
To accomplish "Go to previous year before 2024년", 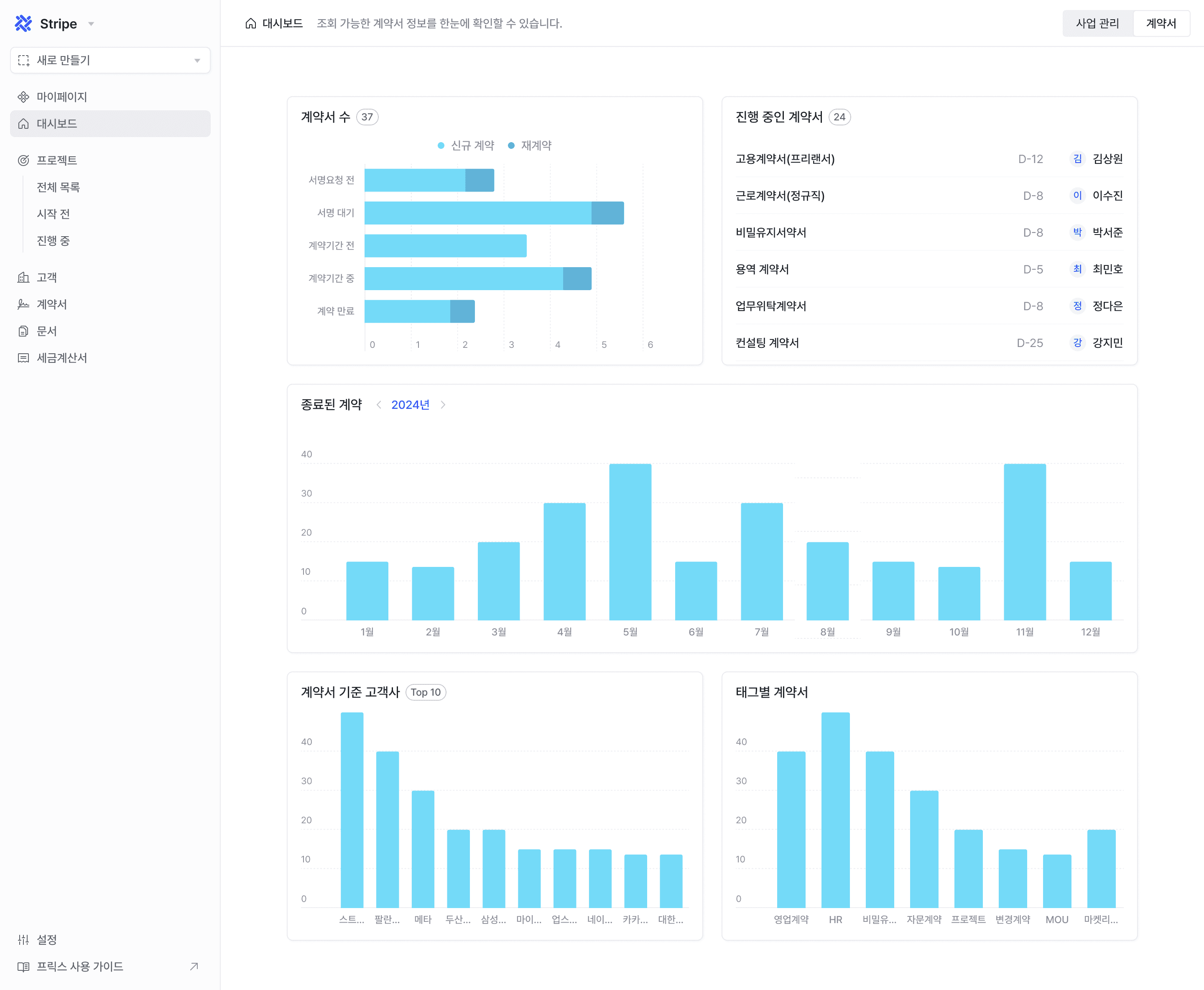I will coord(379,405).
